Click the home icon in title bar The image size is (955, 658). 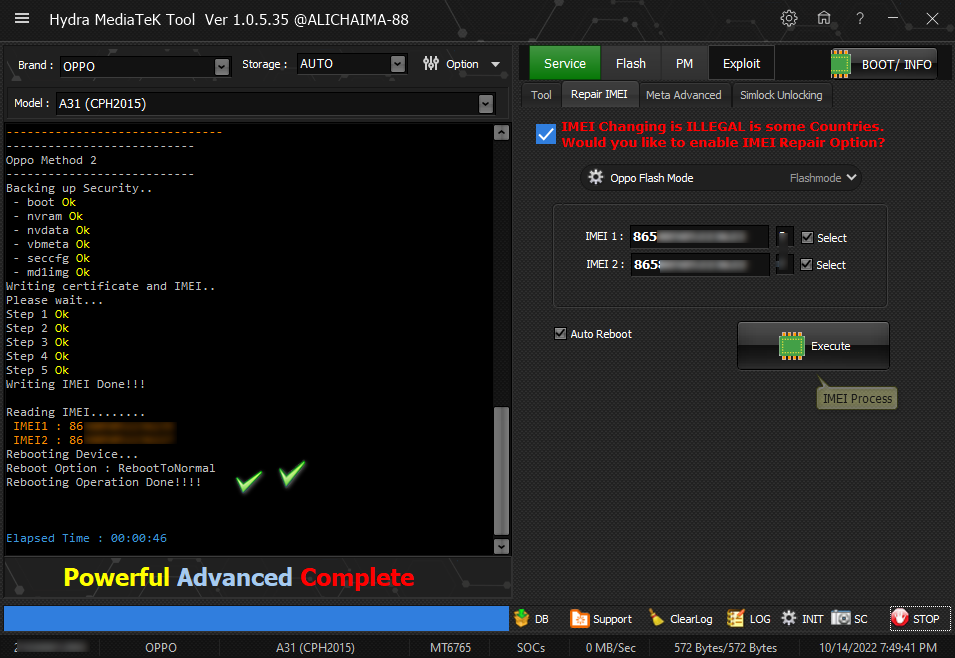[x=824, y=18]
